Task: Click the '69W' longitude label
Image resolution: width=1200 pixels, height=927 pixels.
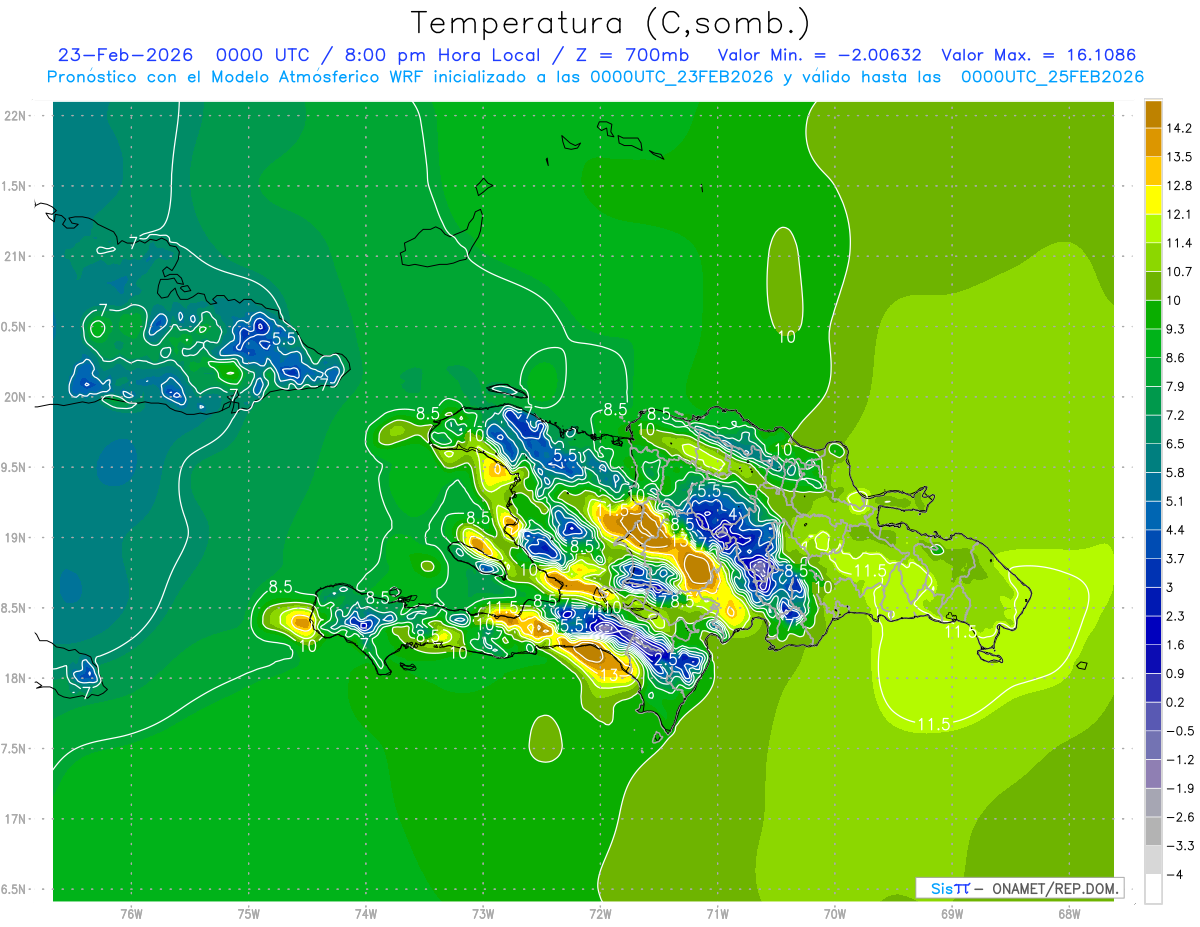Action: click(x=951, y=914)
